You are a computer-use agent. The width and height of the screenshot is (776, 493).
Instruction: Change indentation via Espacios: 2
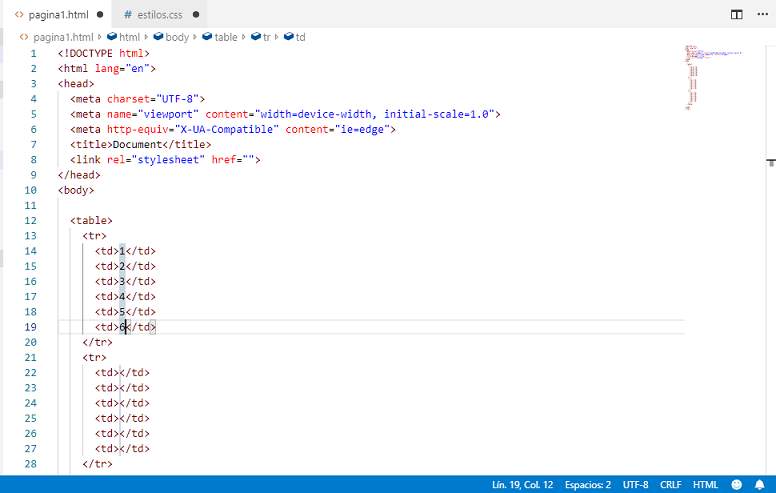tap(587, 485)
